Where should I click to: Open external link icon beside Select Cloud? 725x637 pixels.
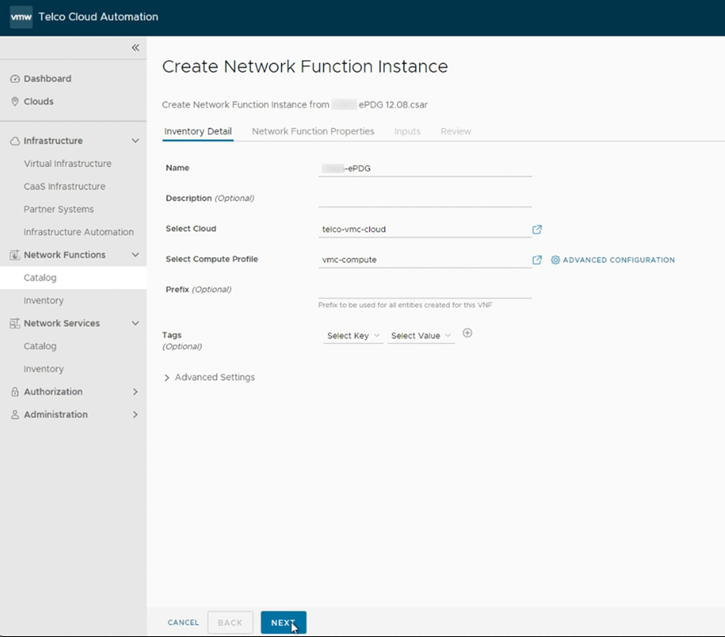[537, 229]
